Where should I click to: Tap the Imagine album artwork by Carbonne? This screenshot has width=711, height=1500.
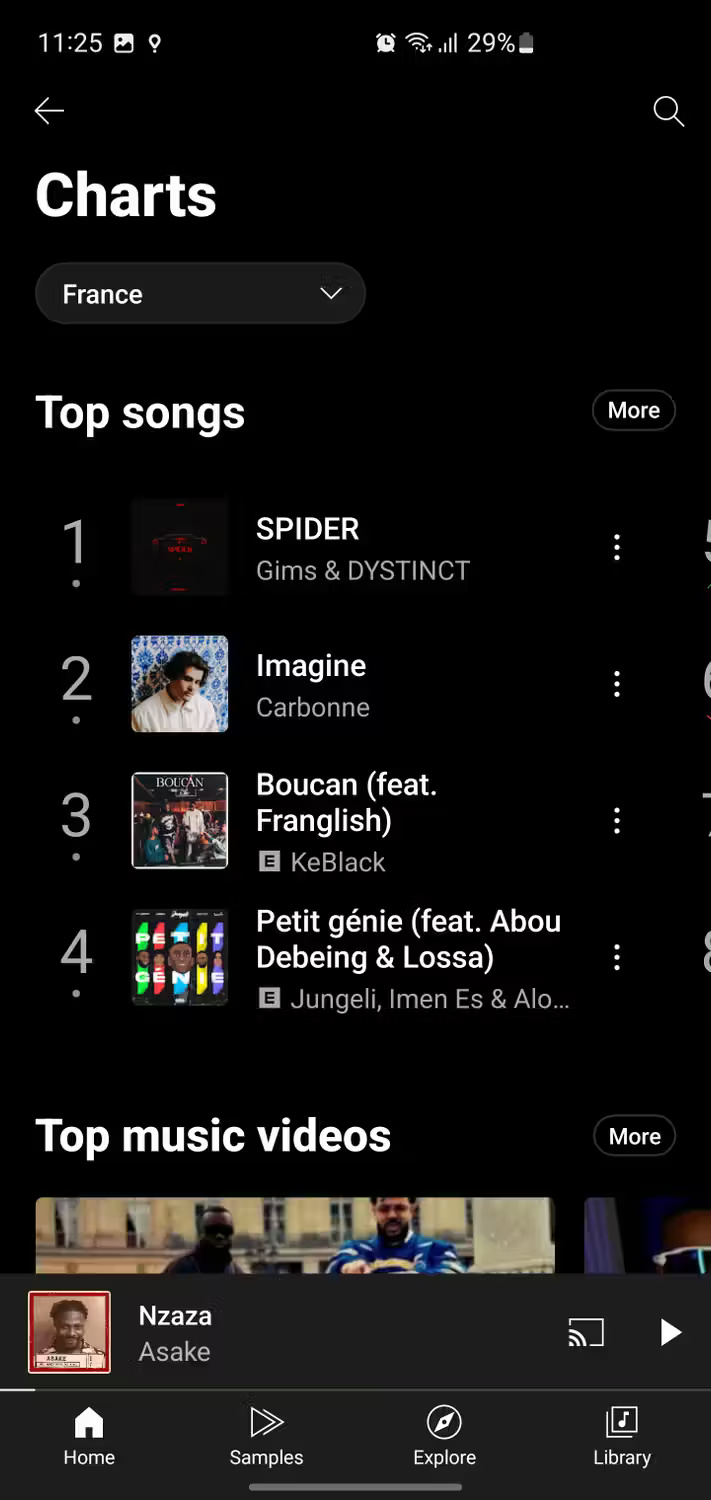[179, 684]
